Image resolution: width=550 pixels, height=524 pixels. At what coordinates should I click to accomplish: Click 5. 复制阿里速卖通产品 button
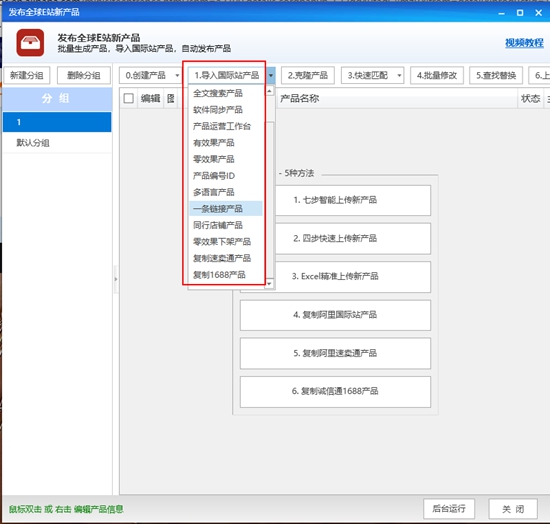point(335,353)
